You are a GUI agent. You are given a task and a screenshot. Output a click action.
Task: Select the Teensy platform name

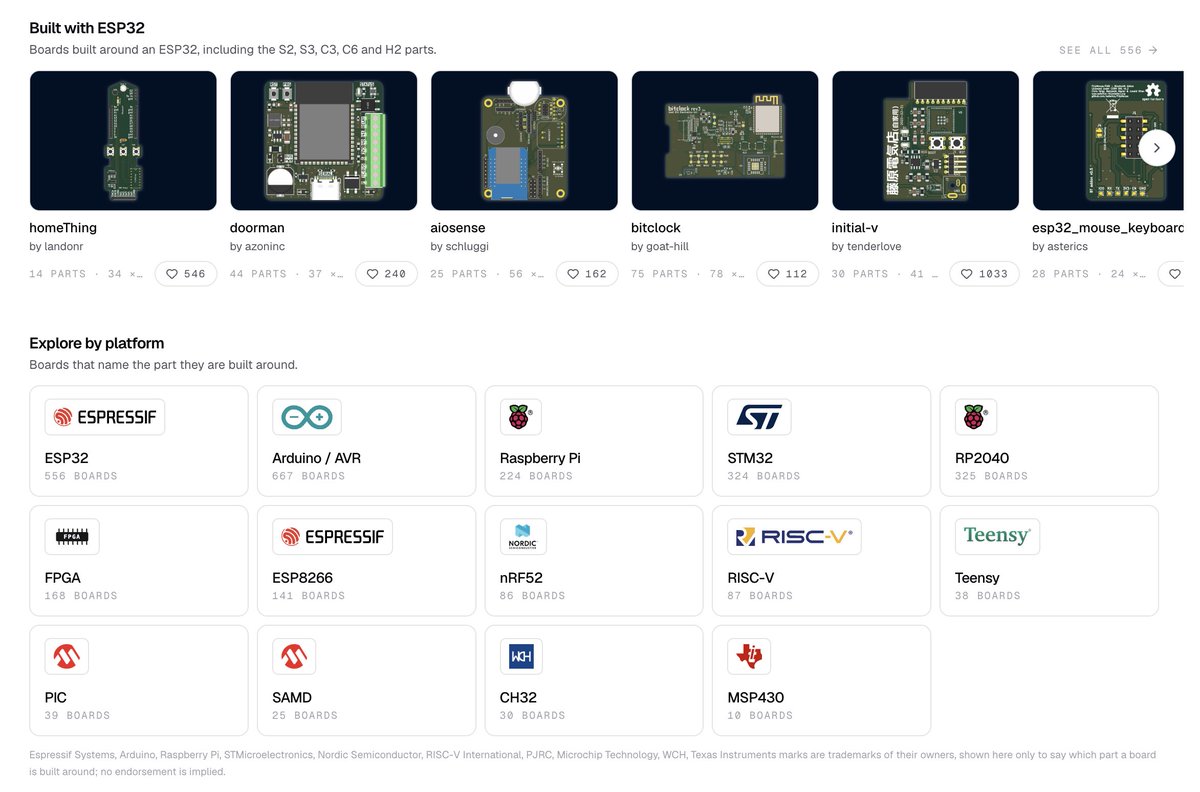point(977,578)
